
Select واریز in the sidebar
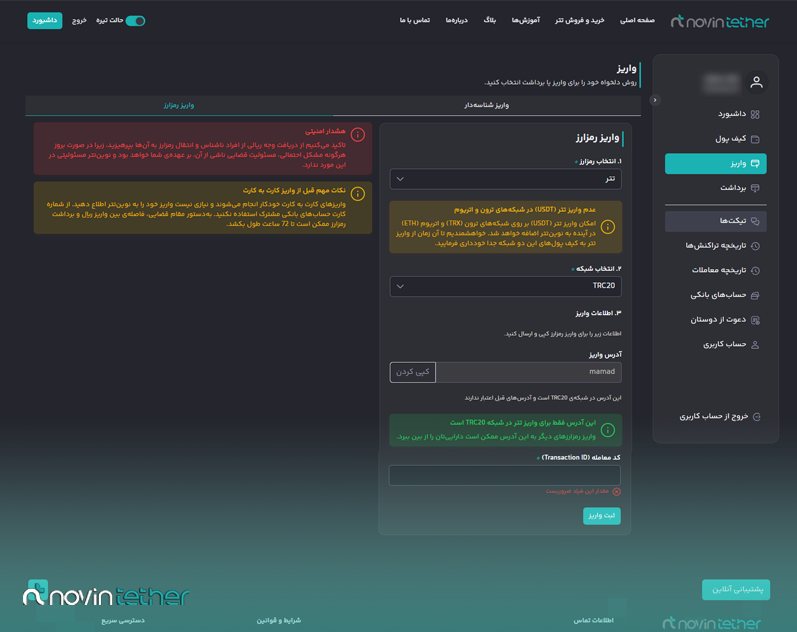point(716,164)
